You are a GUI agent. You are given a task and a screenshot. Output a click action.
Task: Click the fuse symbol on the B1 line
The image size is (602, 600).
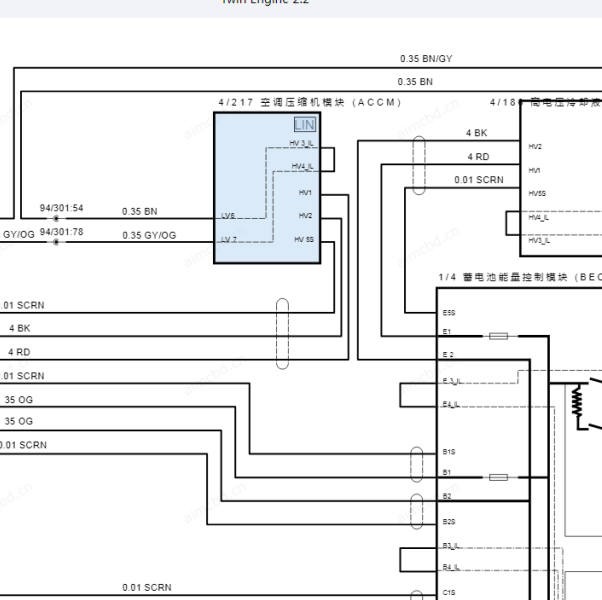(x=498, y=477)
